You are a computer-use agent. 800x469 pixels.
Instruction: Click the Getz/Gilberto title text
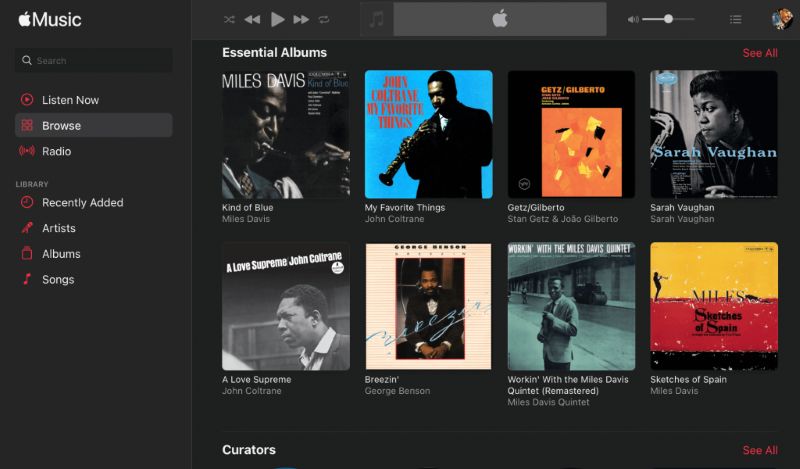(536, 208)
